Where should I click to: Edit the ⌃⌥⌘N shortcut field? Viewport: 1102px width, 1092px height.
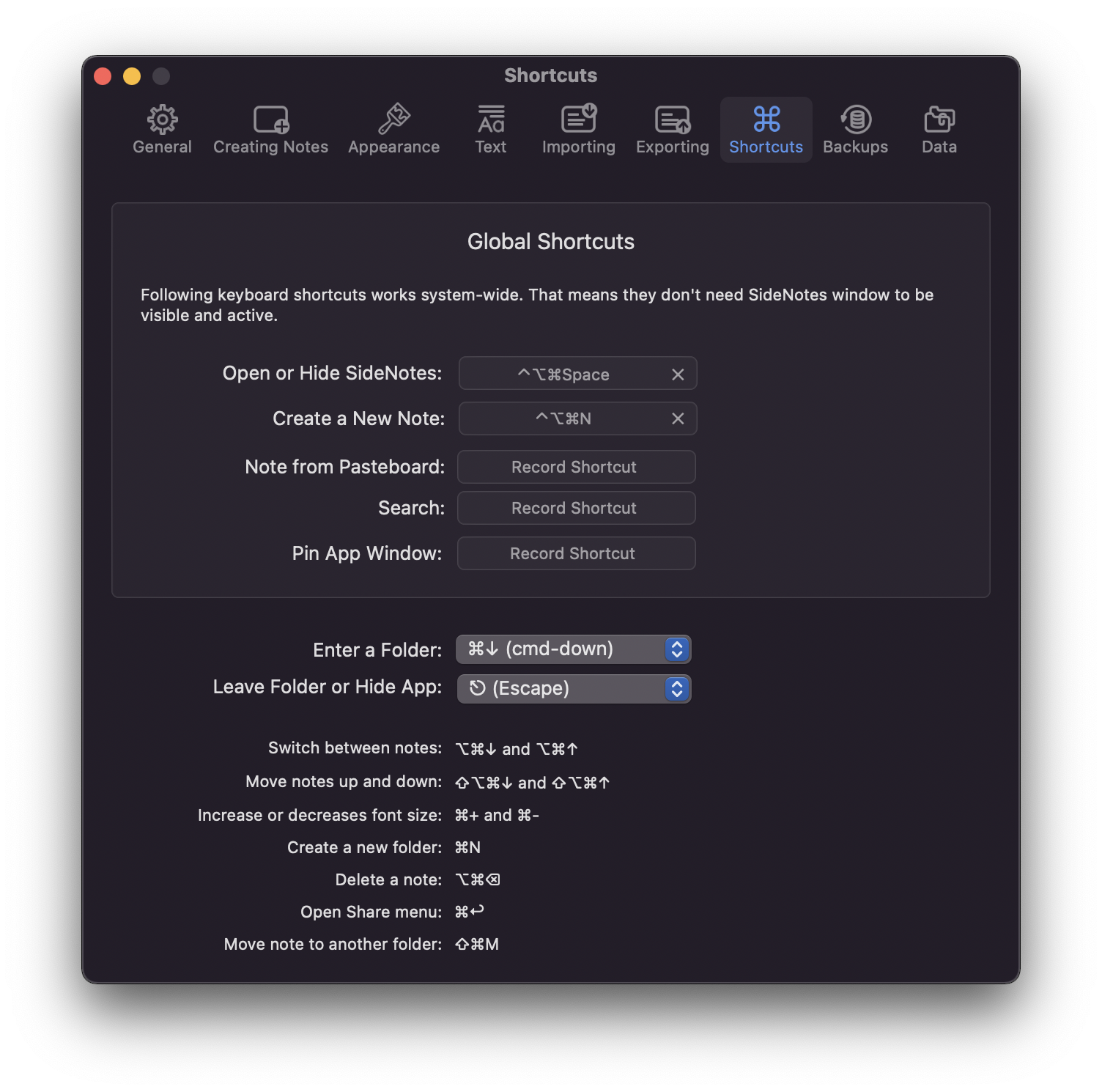(577, 418)
